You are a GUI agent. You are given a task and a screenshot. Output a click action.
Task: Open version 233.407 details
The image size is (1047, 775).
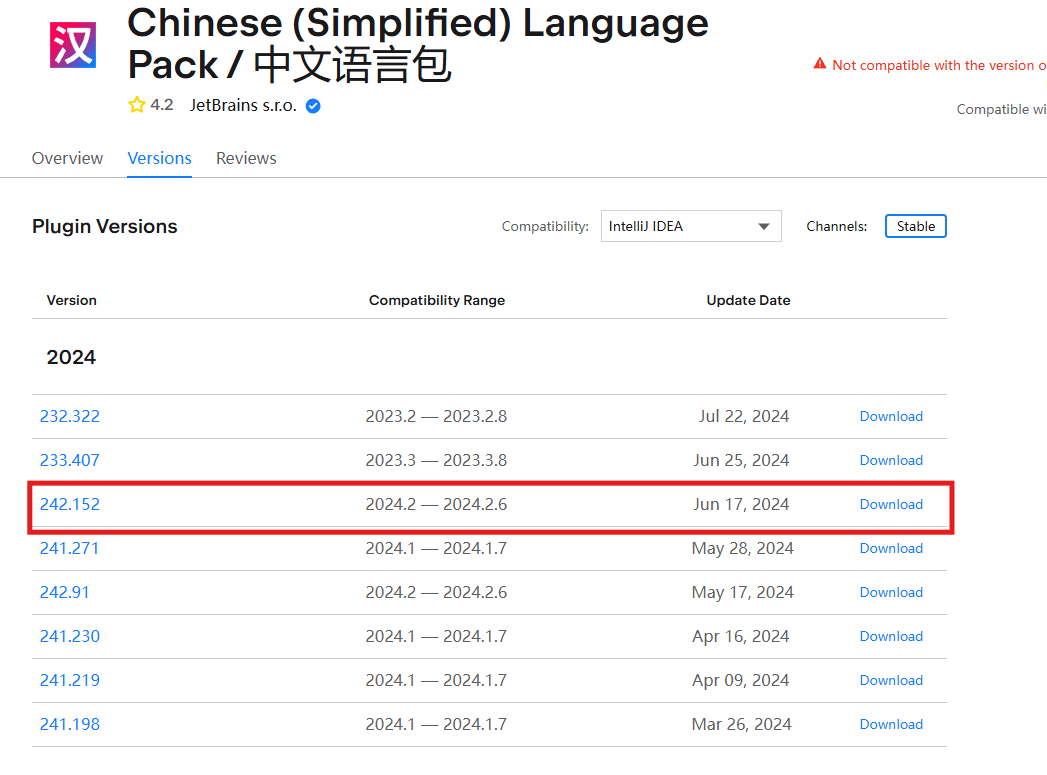tap(69, 461)
